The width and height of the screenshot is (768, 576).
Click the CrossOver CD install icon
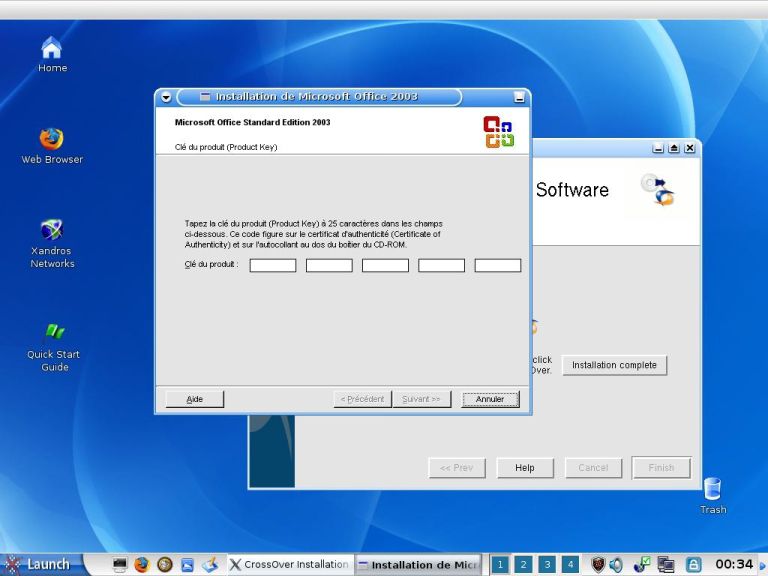(657, 190)
